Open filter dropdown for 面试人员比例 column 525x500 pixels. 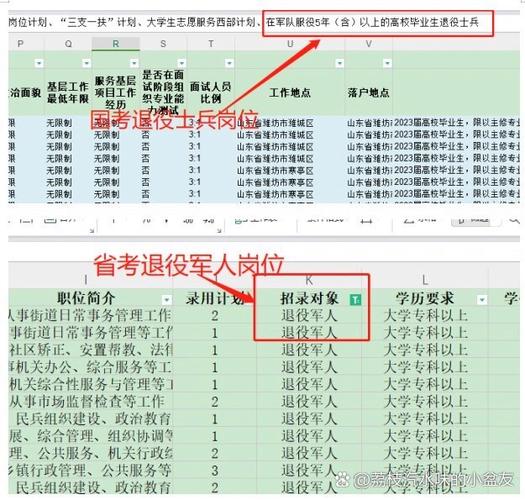tap(229, 63)
